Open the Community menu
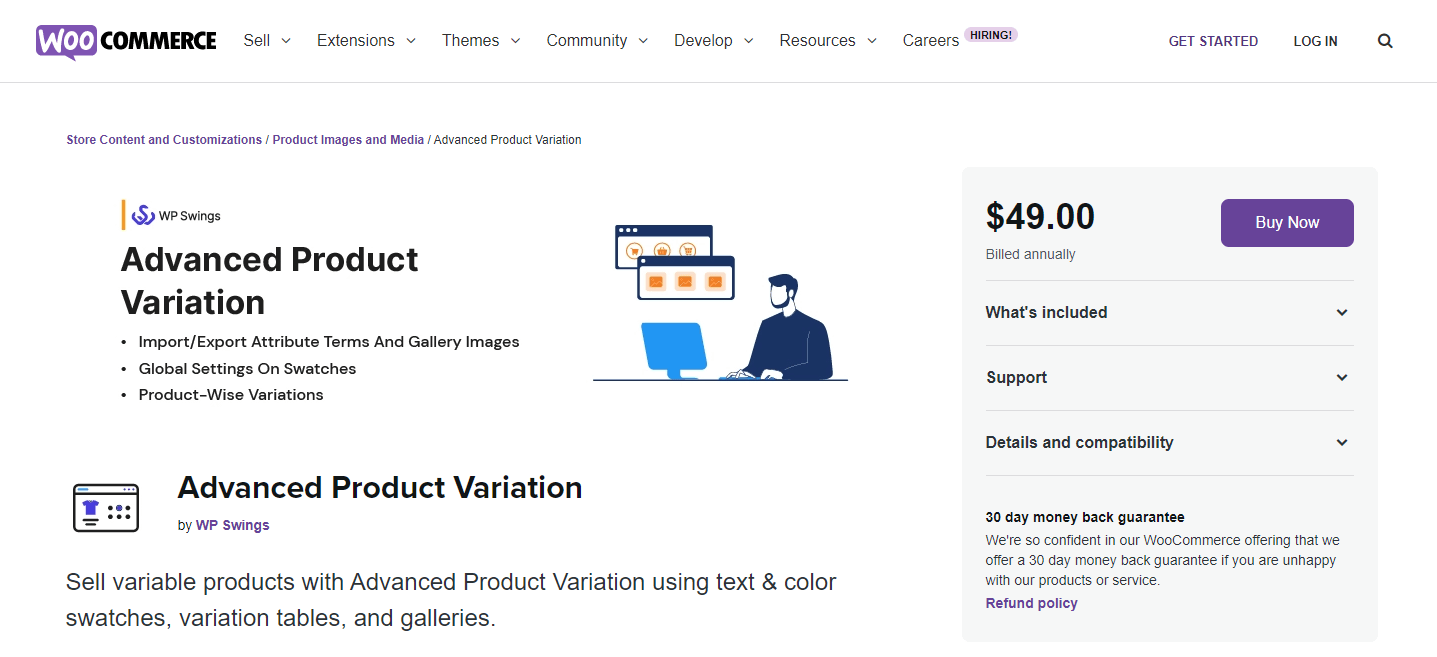Viewport: 1437px width, 657px height. pyautogui.click(x=597, y=41)
